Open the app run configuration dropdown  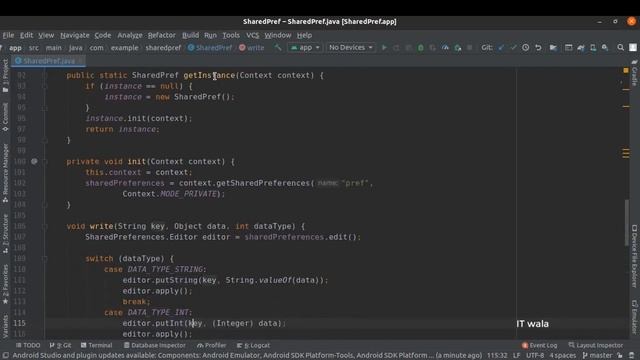pos(305,48)
